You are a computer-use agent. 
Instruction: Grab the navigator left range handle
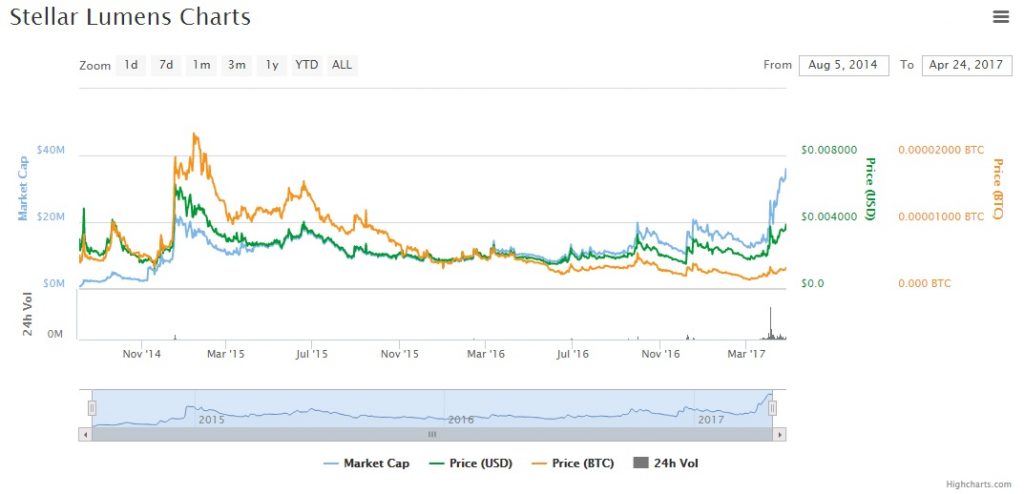[x=92, y=408]
